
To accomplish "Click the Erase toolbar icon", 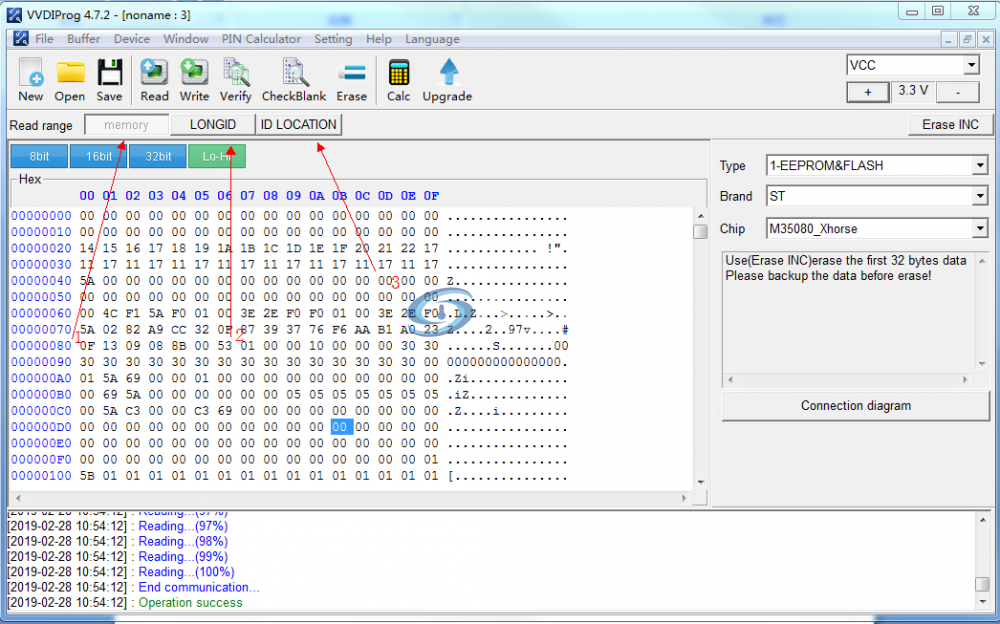I will click(351, 80).
